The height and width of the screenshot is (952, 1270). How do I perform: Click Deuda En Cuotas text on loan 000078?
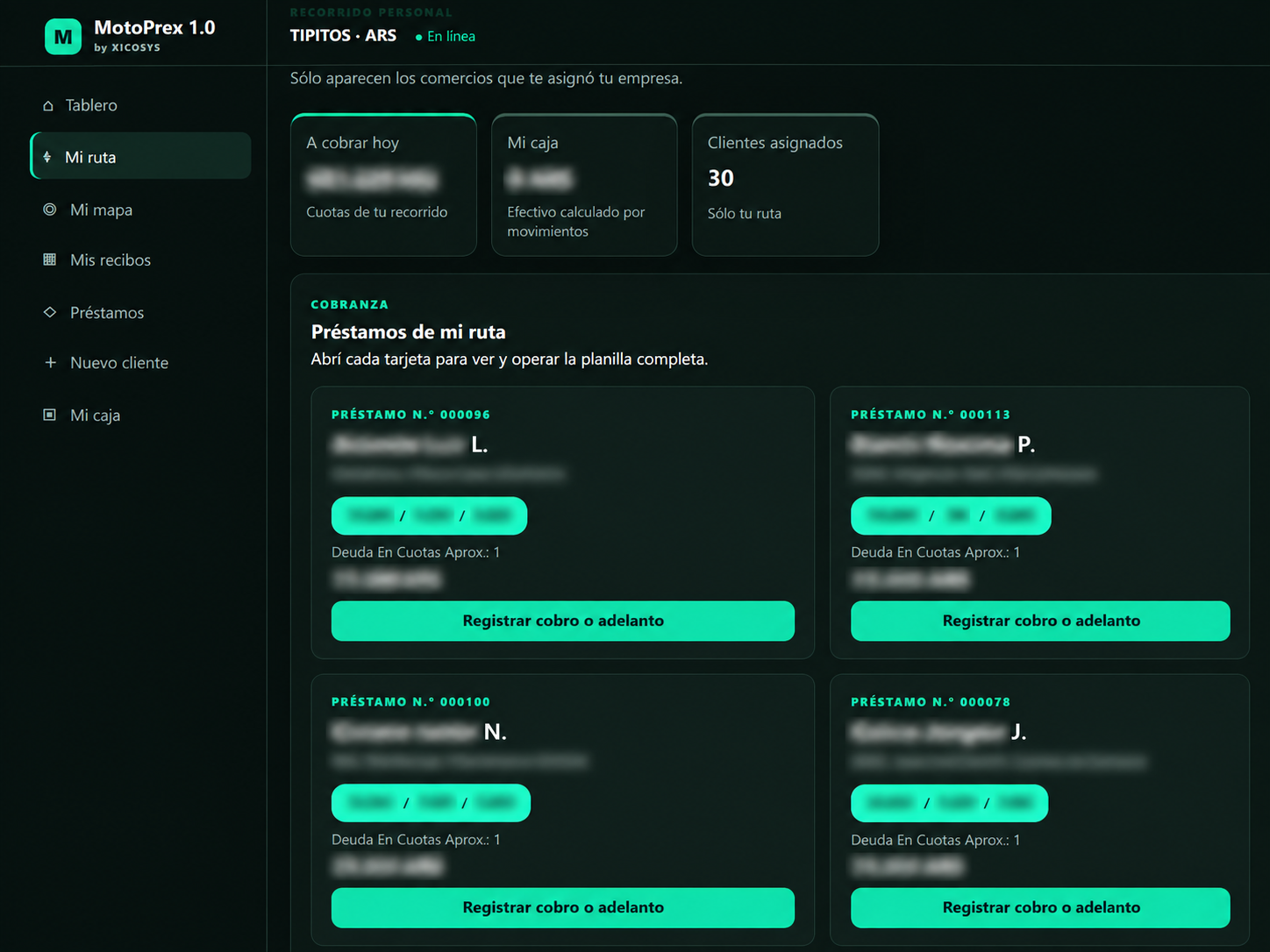[x=935, y=840]
